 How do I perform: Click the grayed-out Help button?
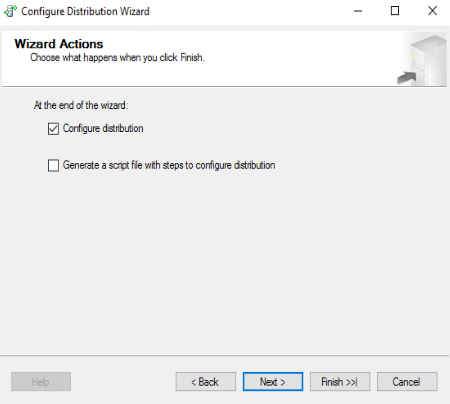[x=41, y=382]
